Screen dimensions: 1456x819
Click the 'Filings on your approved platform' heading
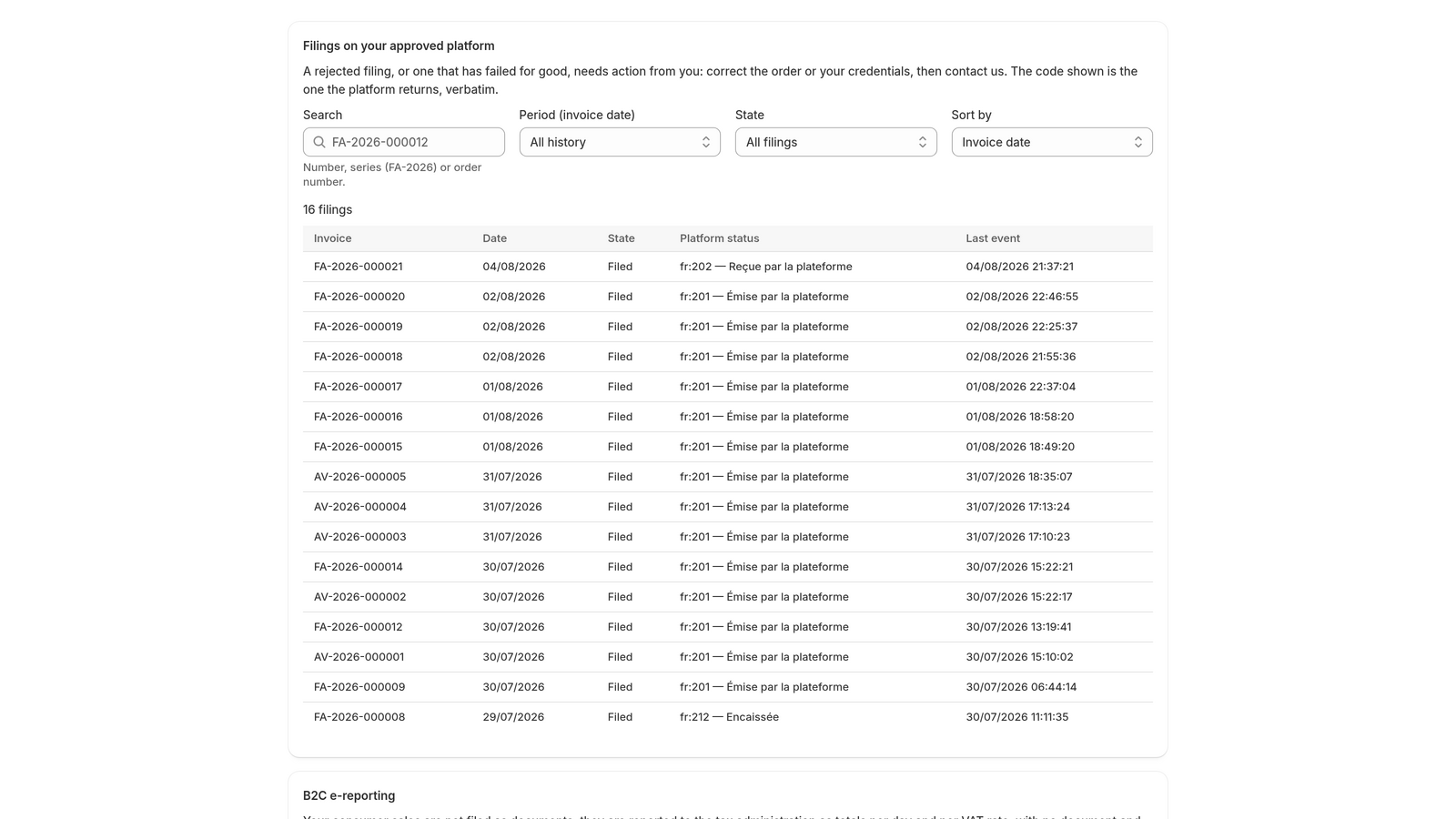tap(399, 45)
